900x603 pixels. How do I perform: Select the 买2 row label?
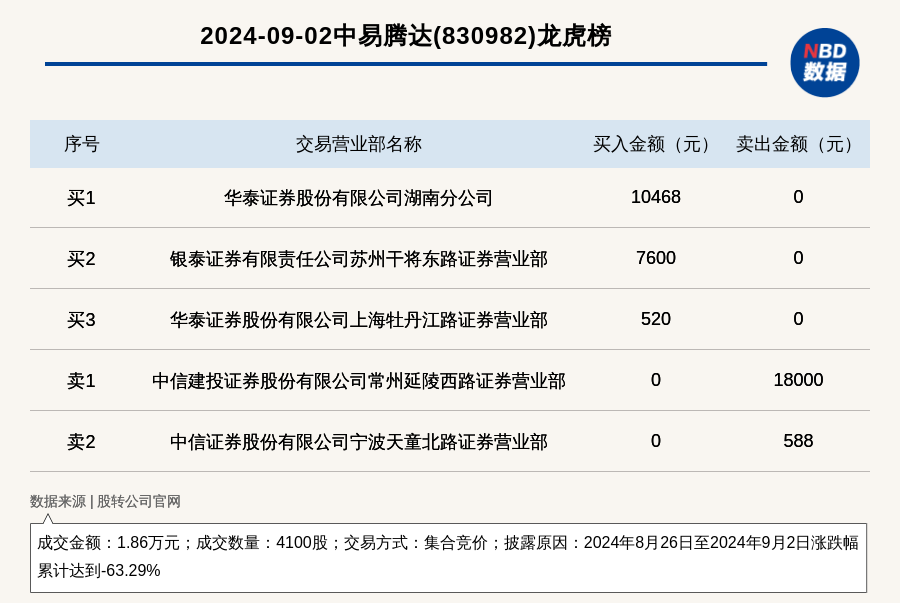point(82,259)
